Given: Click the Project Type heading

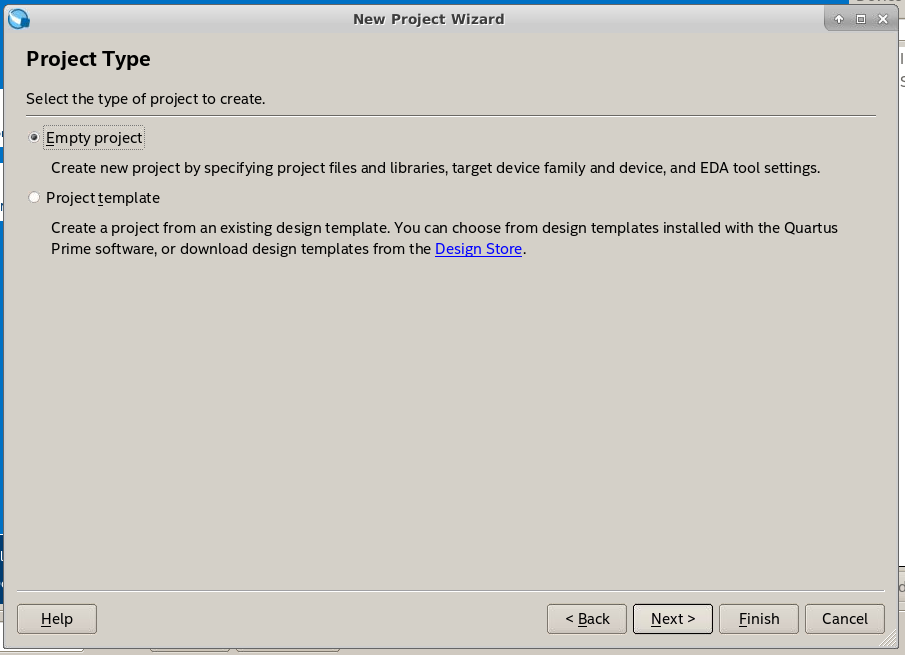Looking at the screenshot, I should pyautogui.click(x=88, y=59).
